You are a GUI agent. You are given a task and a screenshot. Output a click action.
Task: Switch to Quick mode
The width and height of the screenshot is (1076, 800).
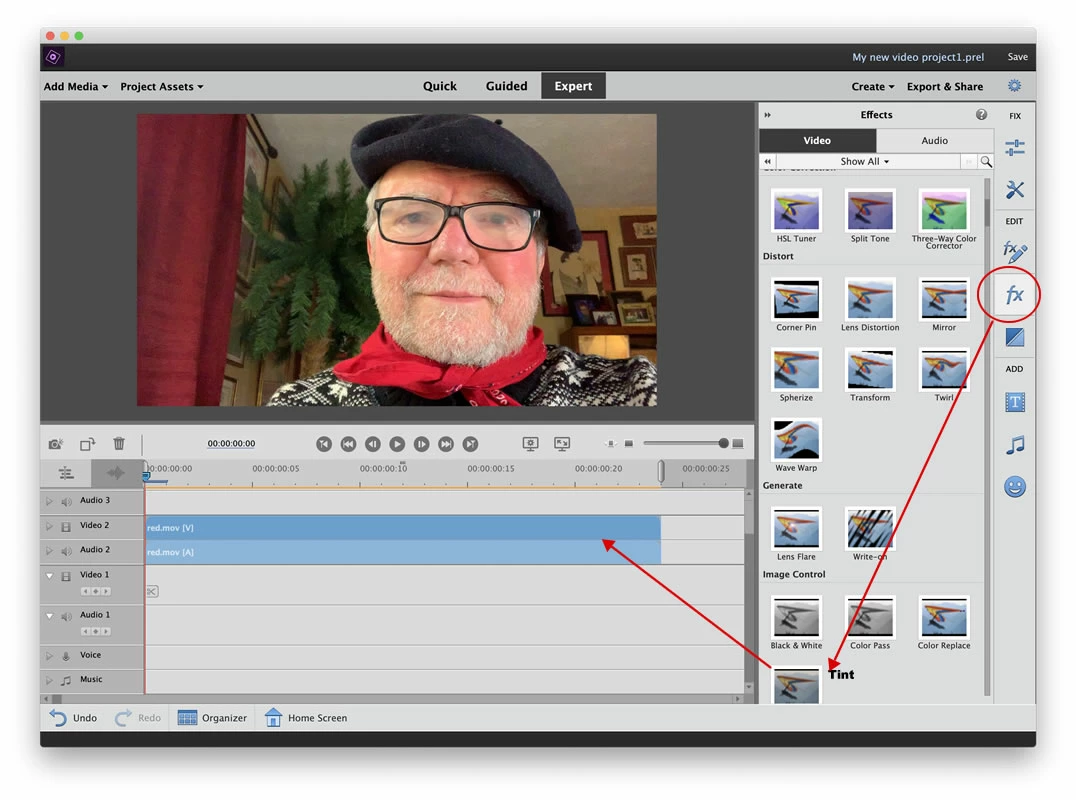pos(439,86)
